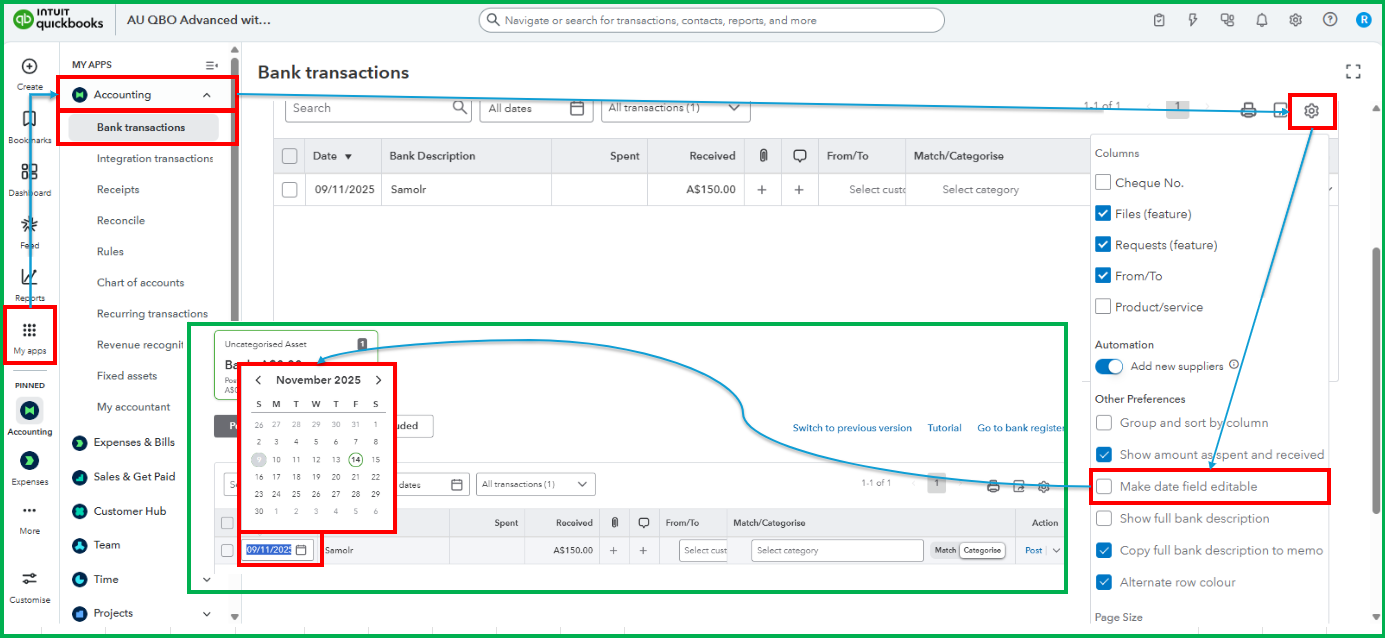This screenshot has width=1385, height=638.
Task: Open the table settings gear icon
Action: pos(1312,111)
